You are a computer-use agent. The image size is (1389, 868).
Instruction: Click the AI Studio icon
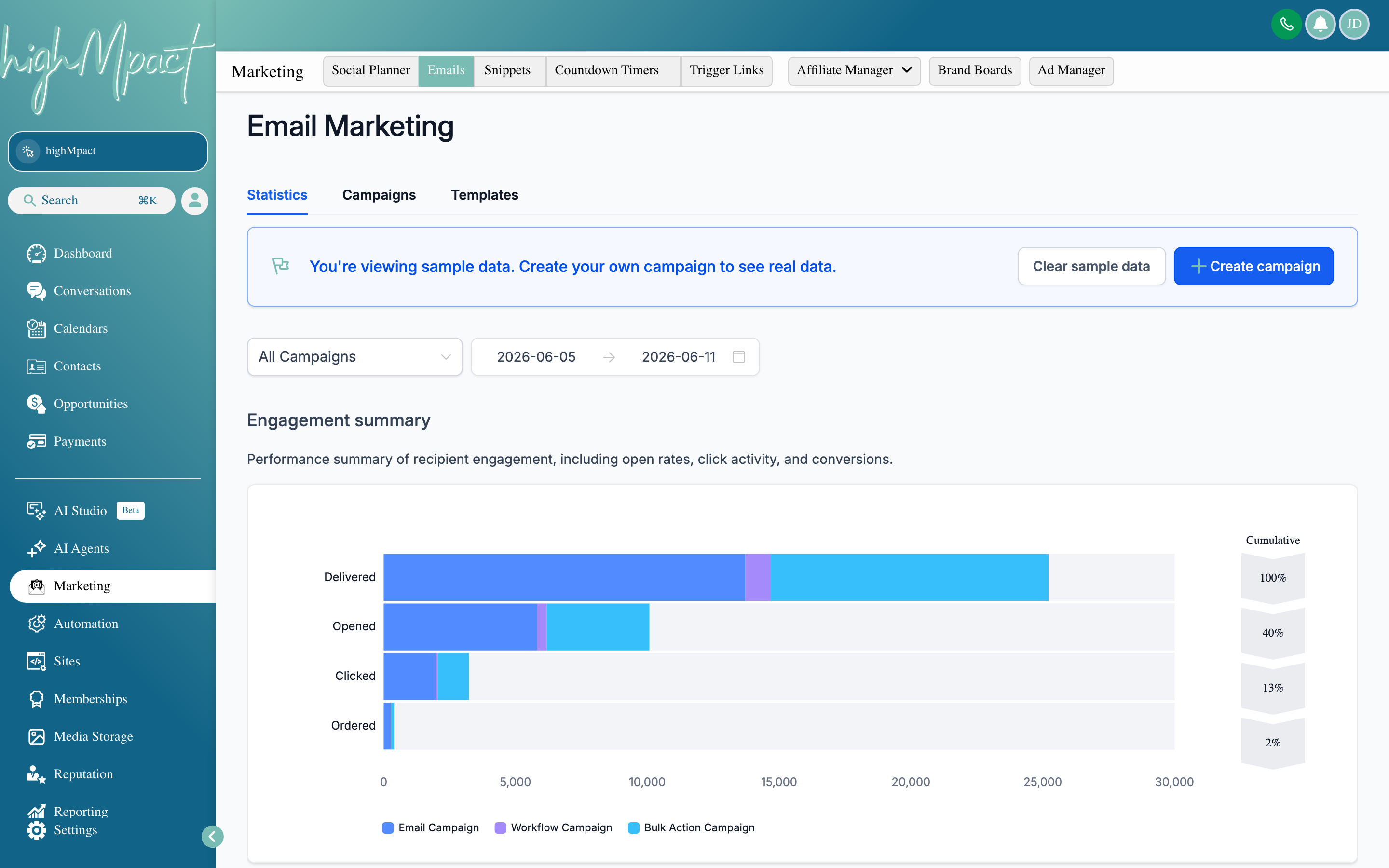(x=36, y=510)
